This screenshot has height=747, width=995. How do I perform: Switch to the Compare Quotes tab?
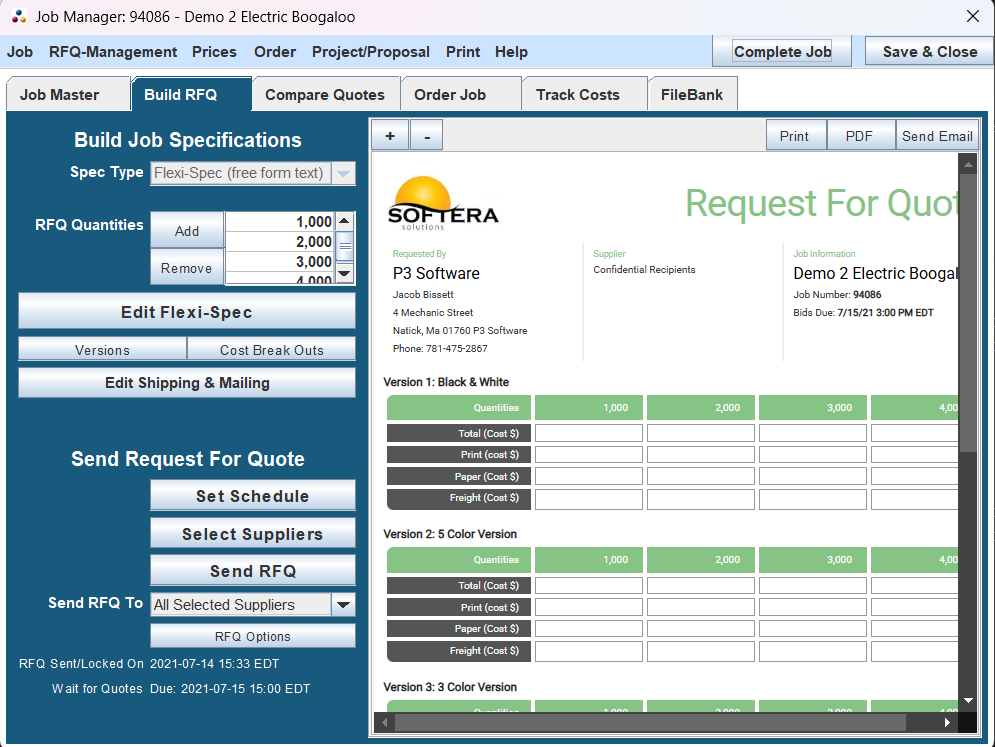pos(325,93)
